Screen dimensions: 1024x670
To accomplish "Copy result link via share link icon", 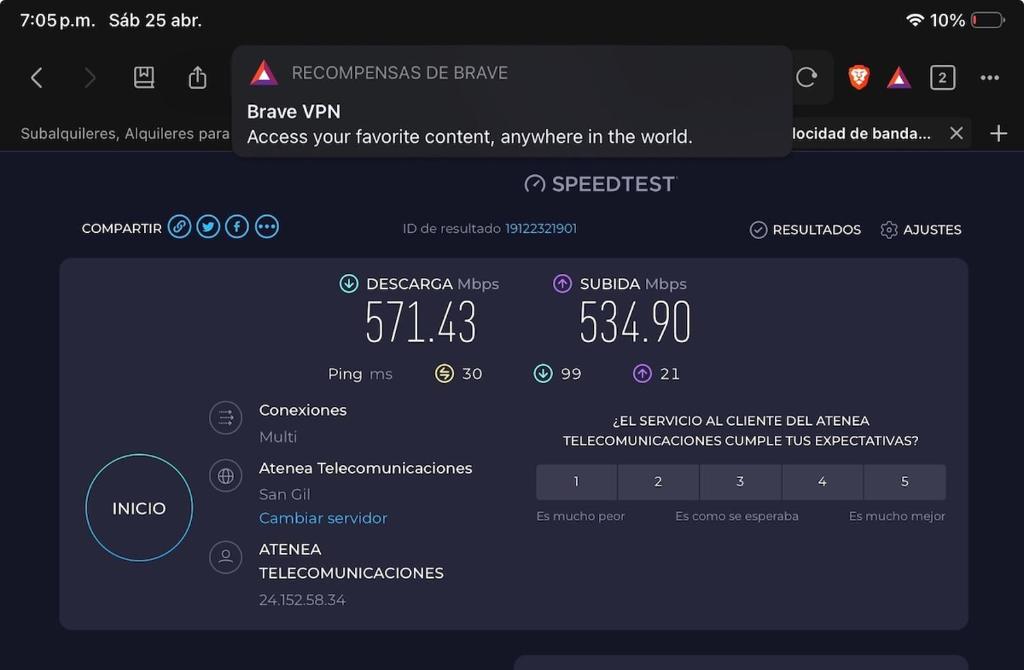I will tap(180, 227).
